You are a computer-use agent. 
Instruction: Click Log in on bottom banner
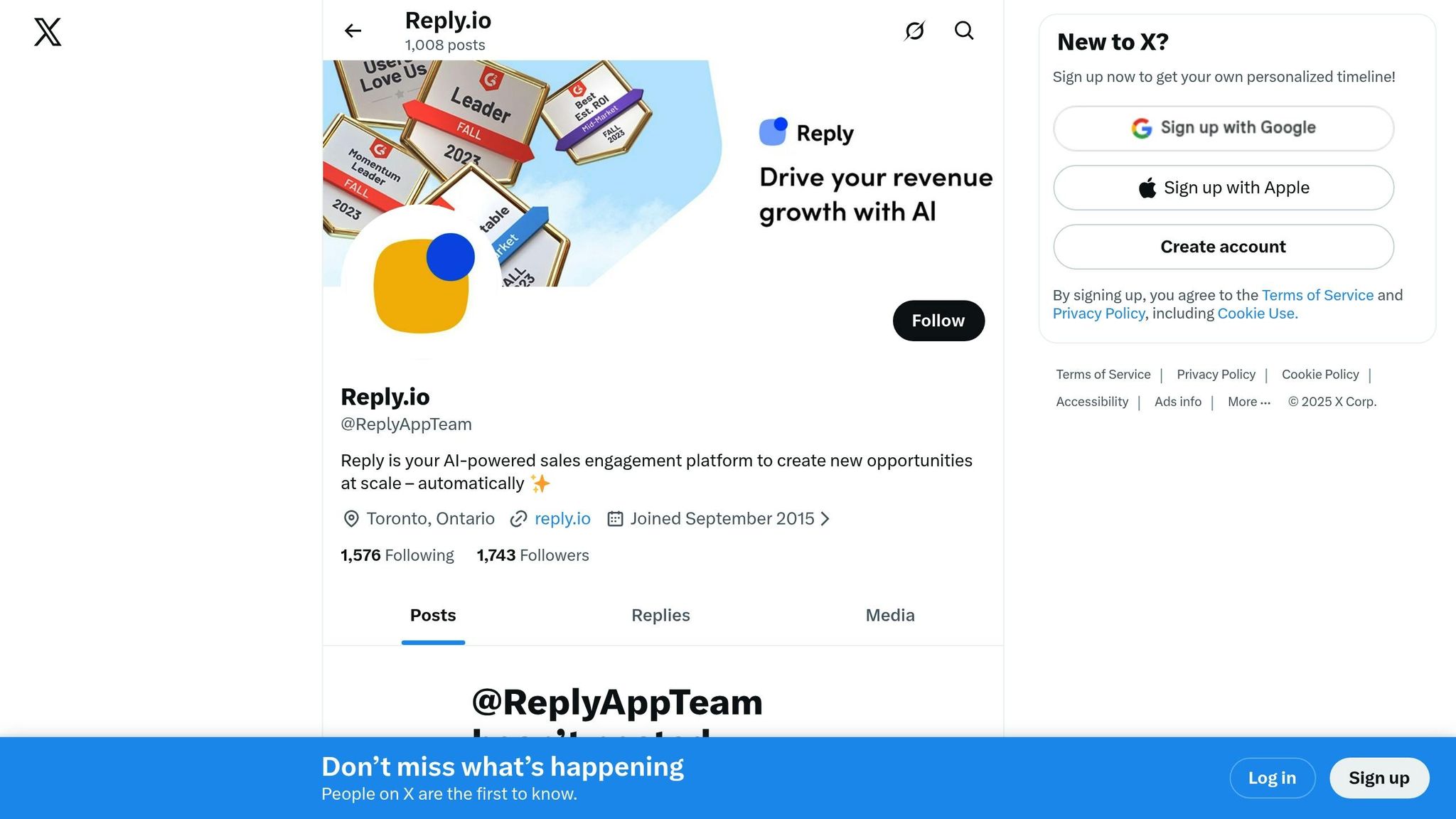(x=1272, y=778)
